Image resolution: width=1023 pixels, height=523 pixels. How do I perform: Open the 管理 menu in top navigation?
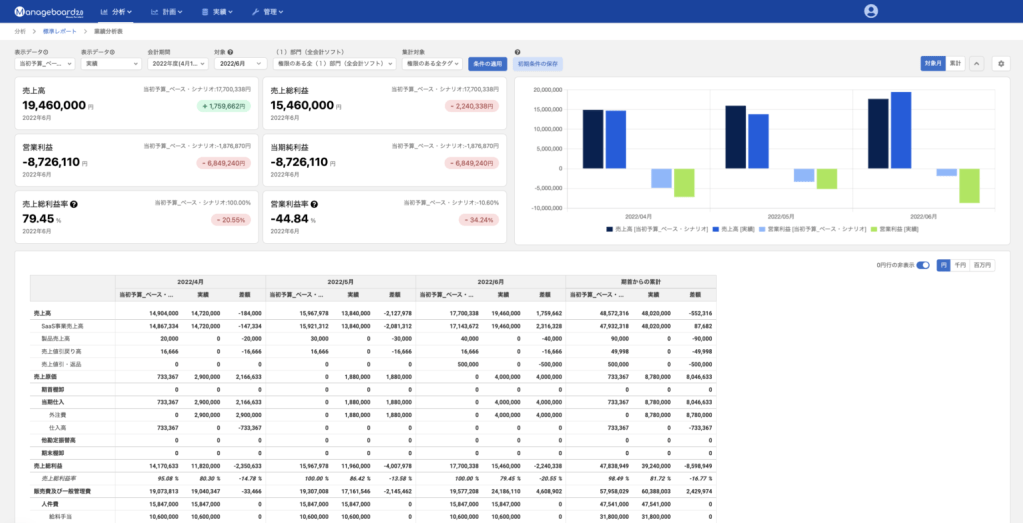coord(267,11)
